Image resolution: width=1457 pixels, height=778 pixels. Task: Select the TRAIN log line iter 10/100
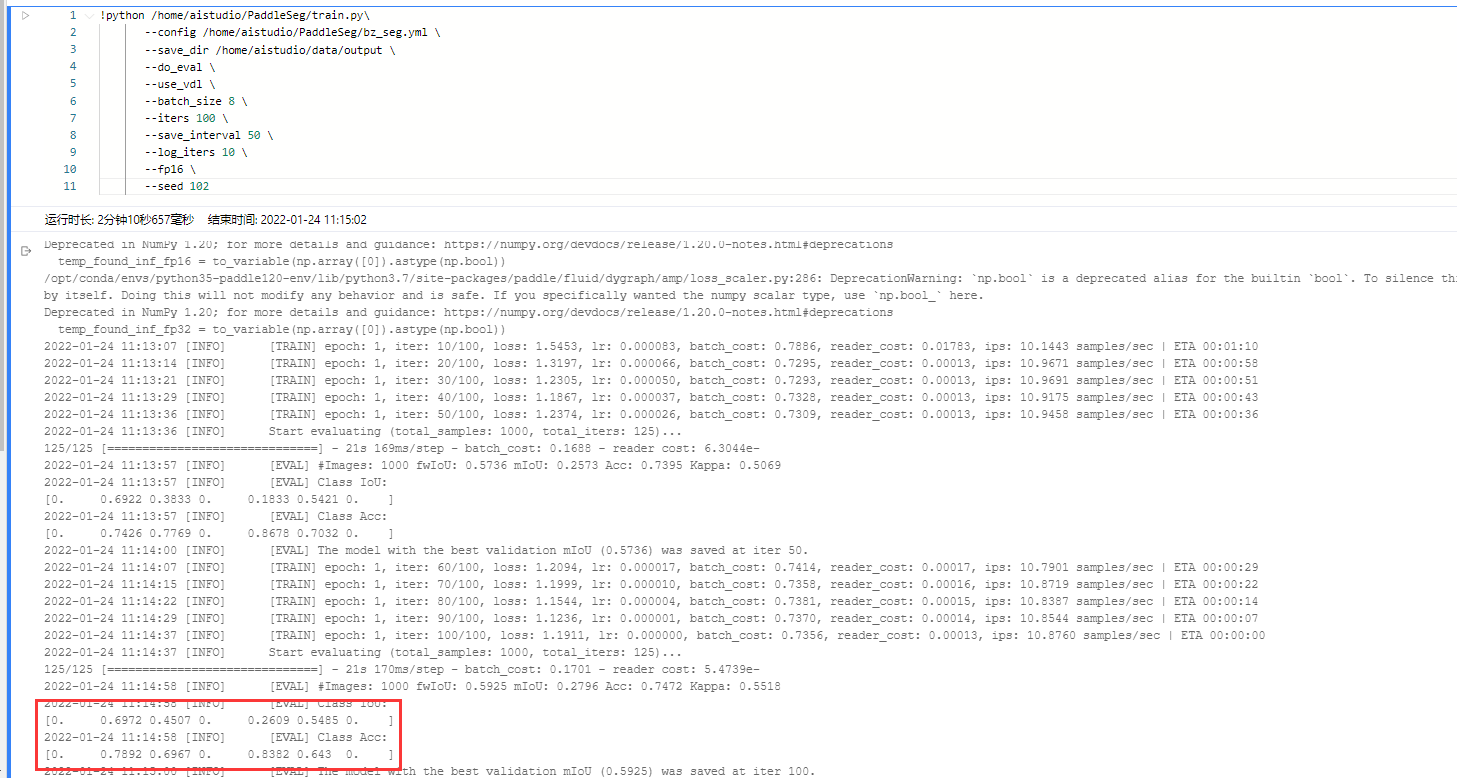[651, 346]
